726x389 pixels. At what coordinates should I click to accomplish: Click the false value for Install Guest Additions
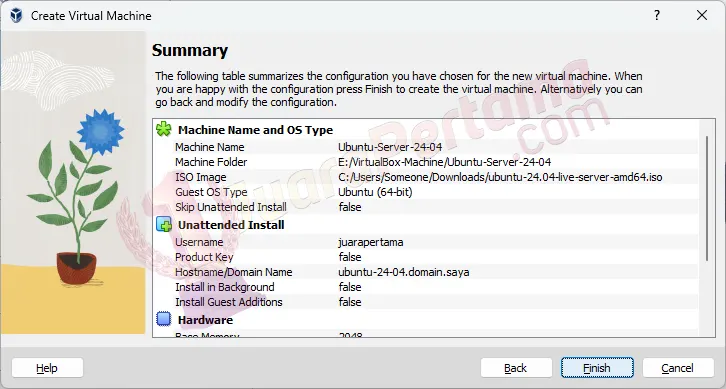tap(350, 302)
